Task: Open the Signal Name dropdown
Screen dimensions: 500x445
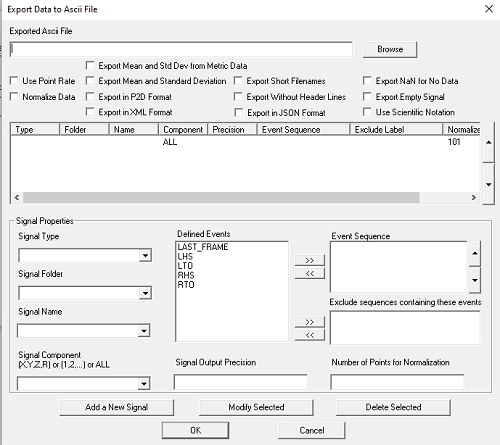Action: pos(144,331)
